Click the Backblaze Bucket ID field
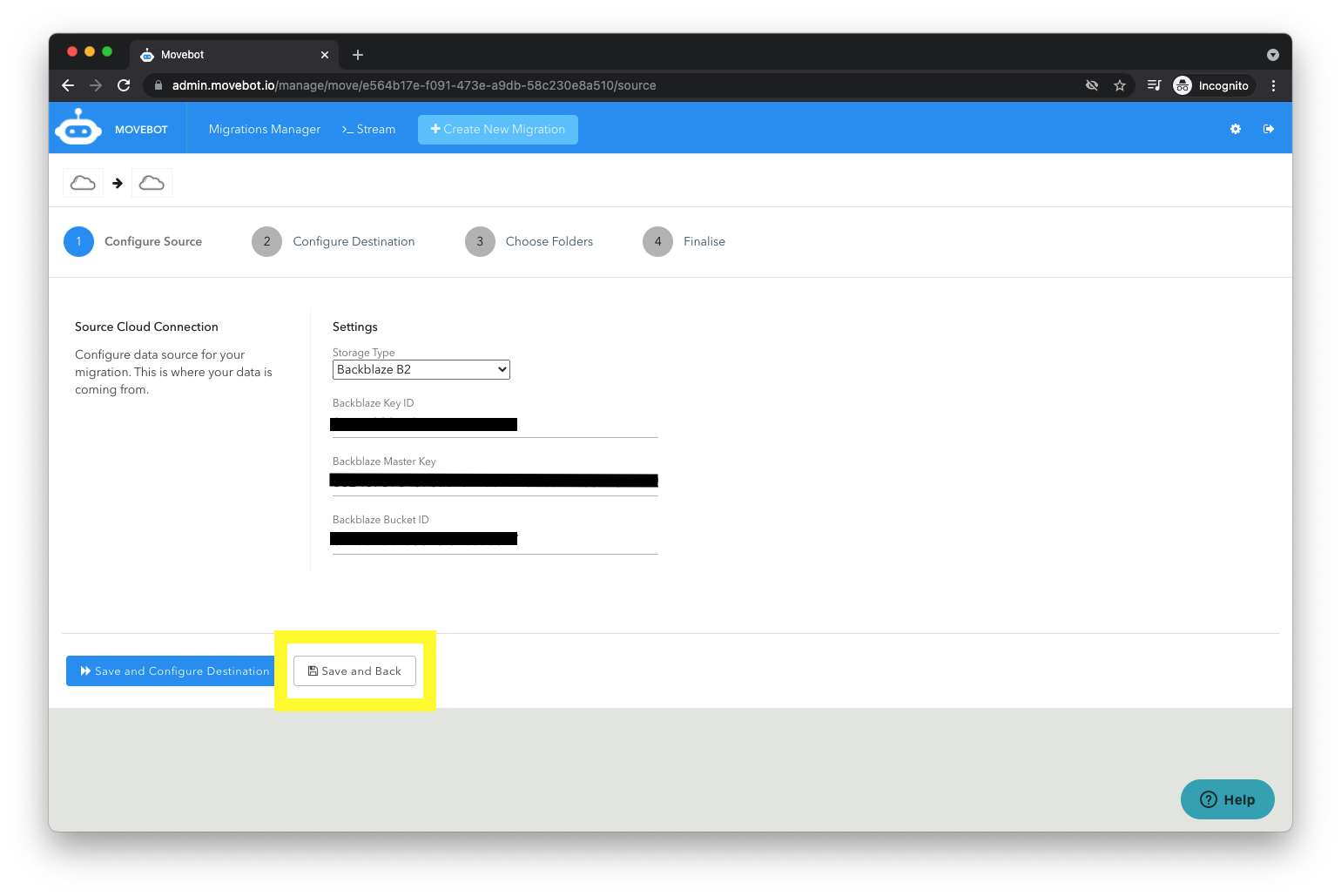1341x896 pixels. [495, 540]
